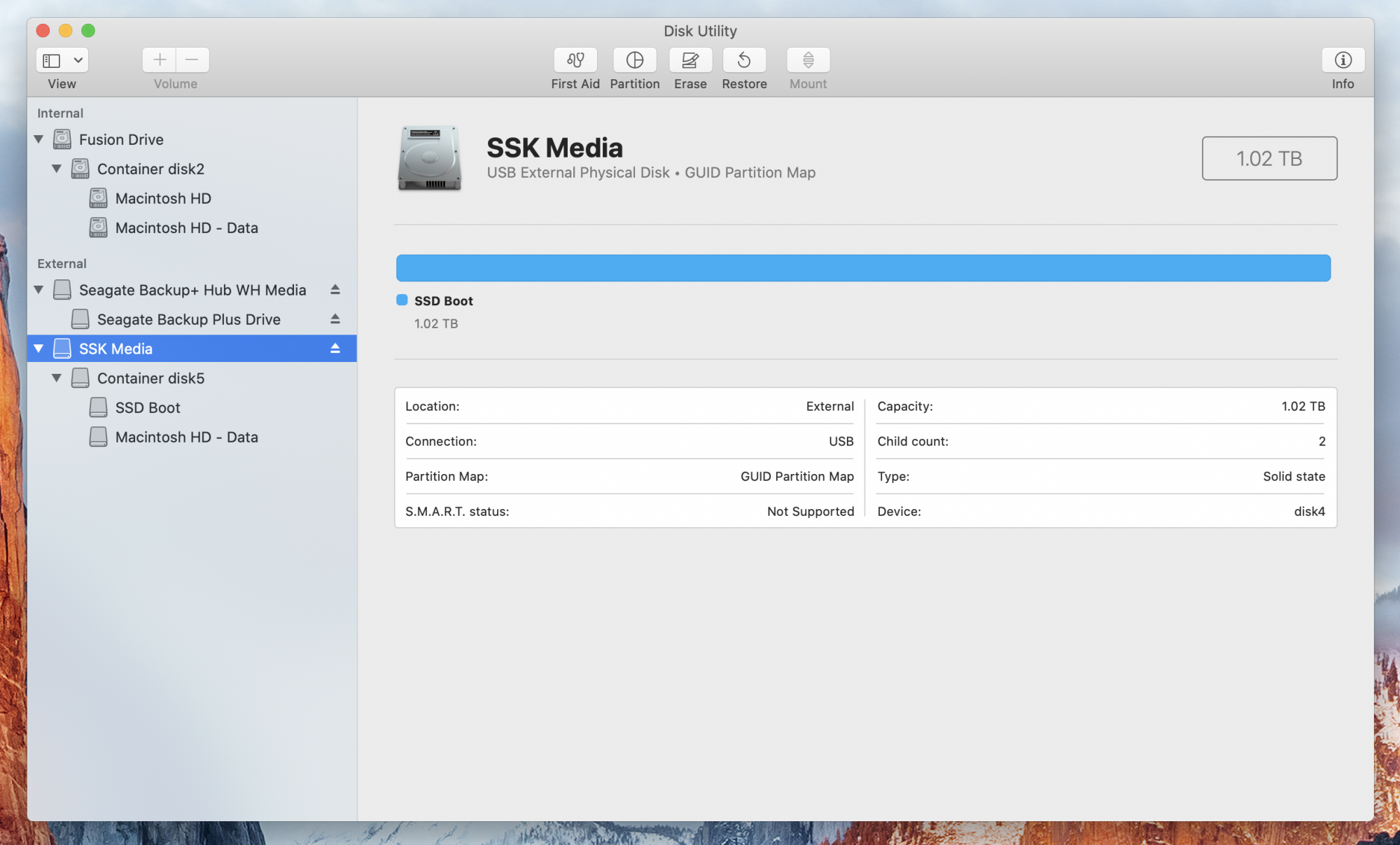Click the 'disk4' device value

1310,512
